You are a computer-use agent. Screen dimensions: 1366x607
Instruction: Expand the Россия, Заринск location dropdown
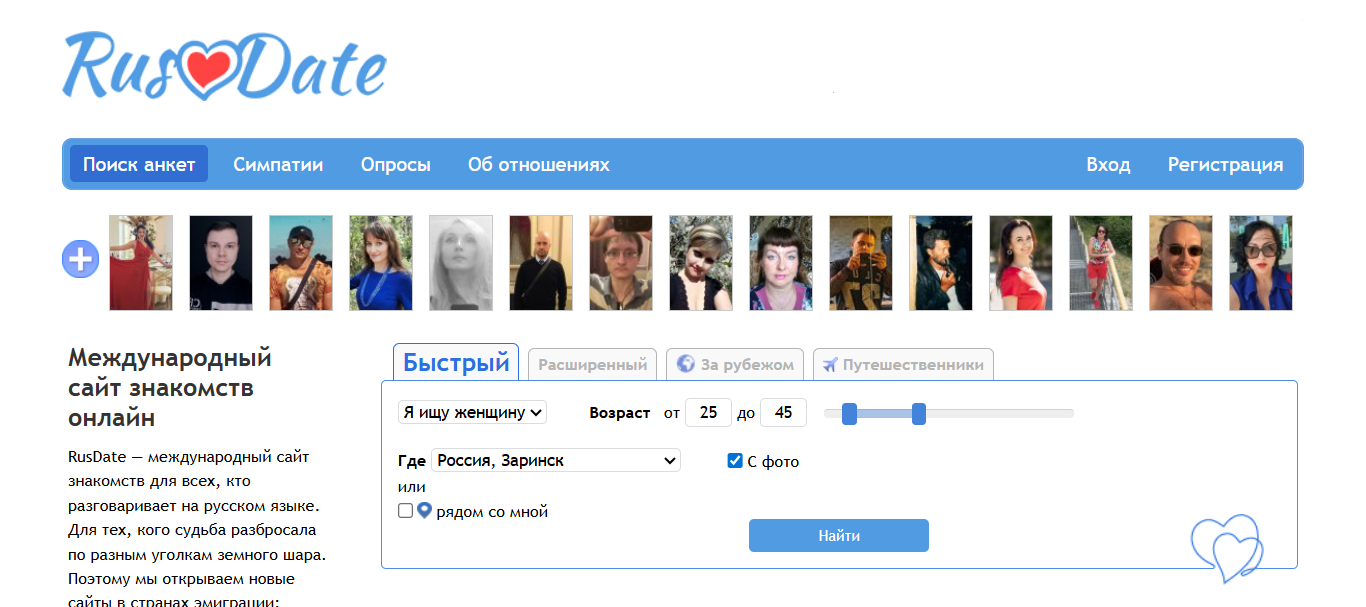pyautogui.click(x=556, y=460)
